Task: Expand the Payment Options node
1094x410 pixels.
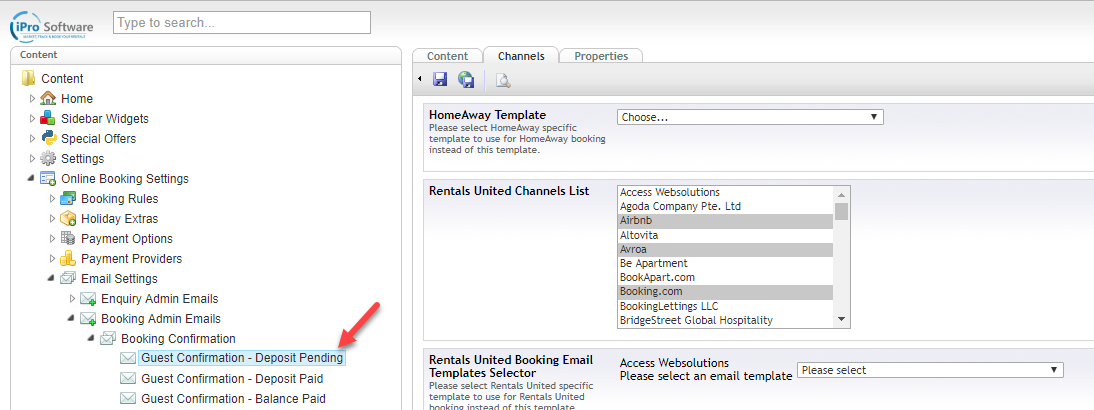Action: [52, 238]
